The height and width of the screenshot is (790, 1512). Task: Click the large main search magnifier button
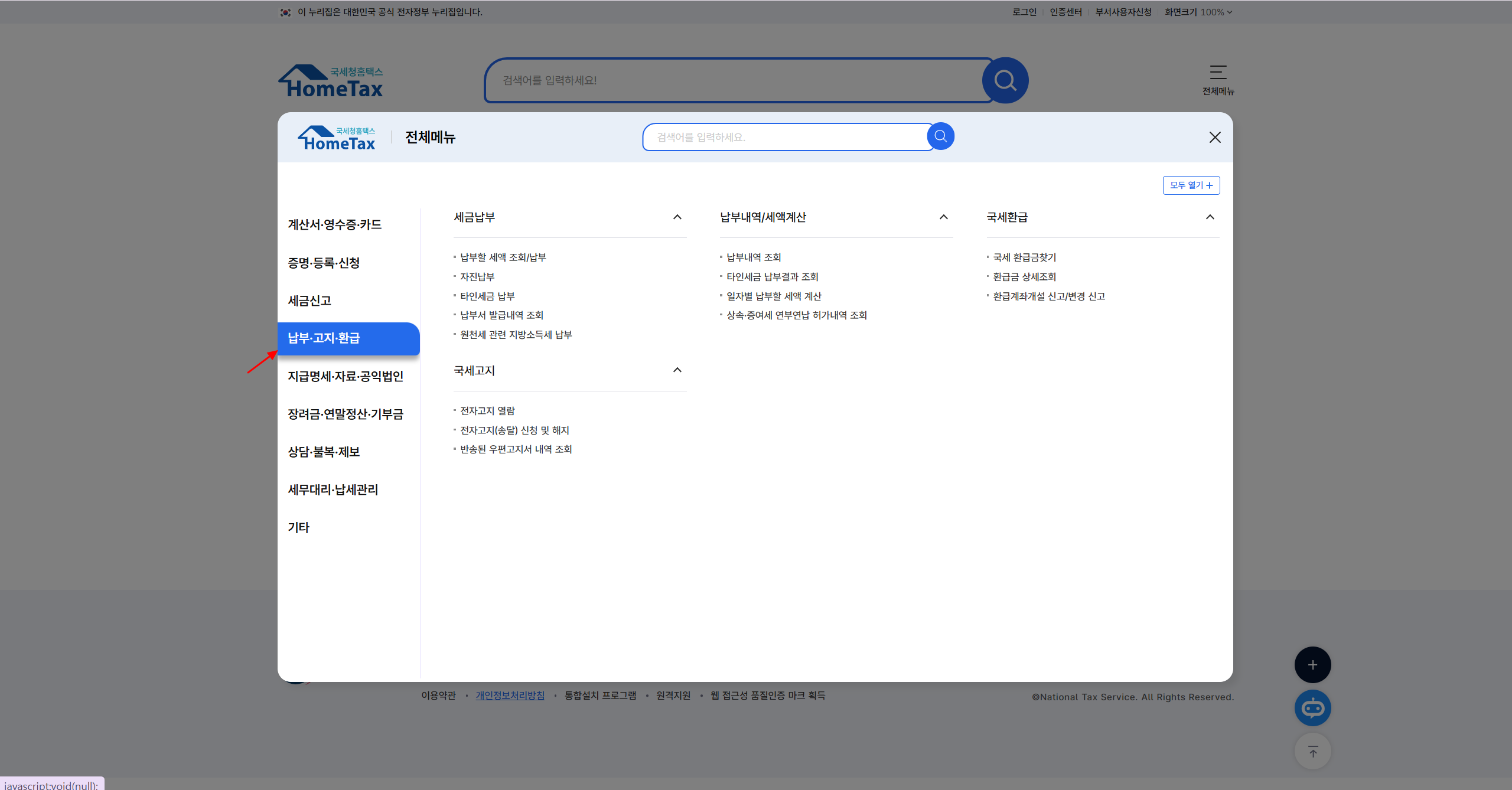click(x=1005, y=80)
